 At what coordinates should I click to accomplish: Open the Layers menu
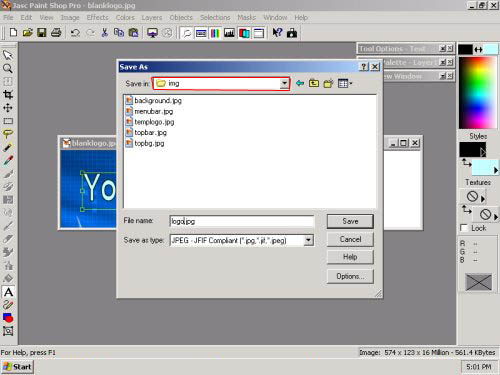click(152, 17)
